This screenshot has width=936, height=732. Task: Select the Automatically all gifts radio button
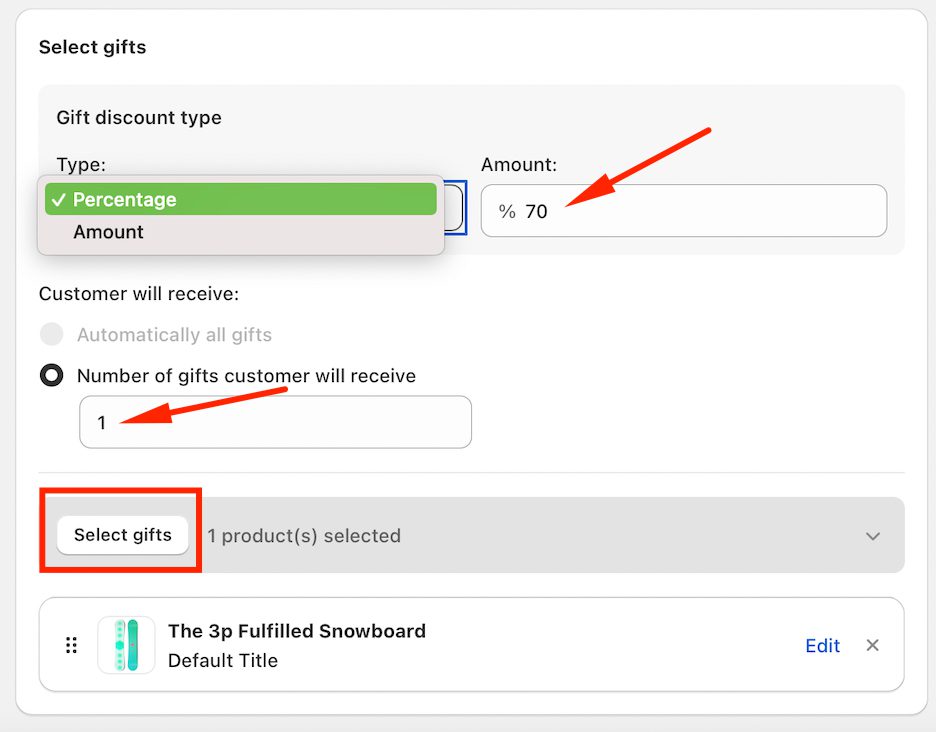click(x=51, y=335)
